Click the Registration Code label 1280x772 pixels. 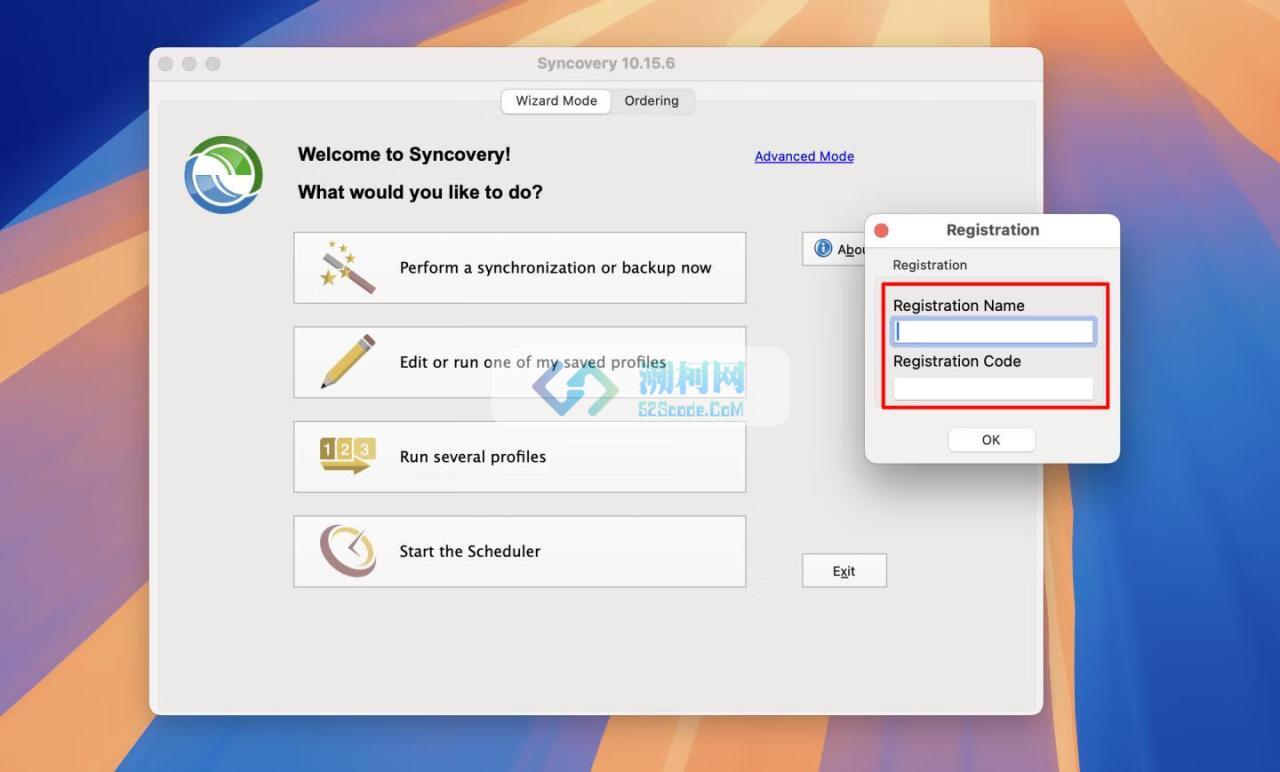pyautogui.click(x=957, y=361)
